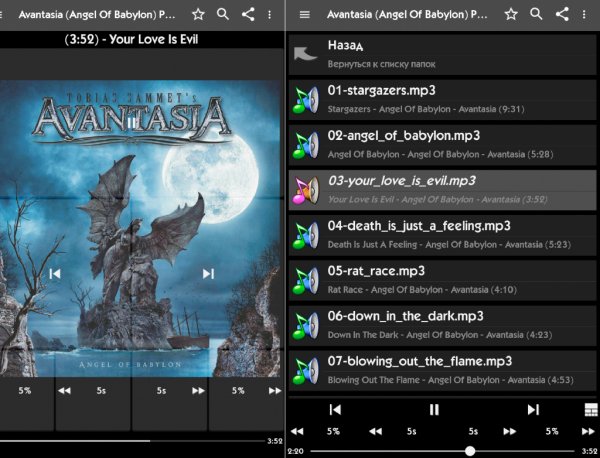The width and height of the screenshot is (600, 458).
Task: Click the seek slider knob in playlist panel
Action: point(470,451)
